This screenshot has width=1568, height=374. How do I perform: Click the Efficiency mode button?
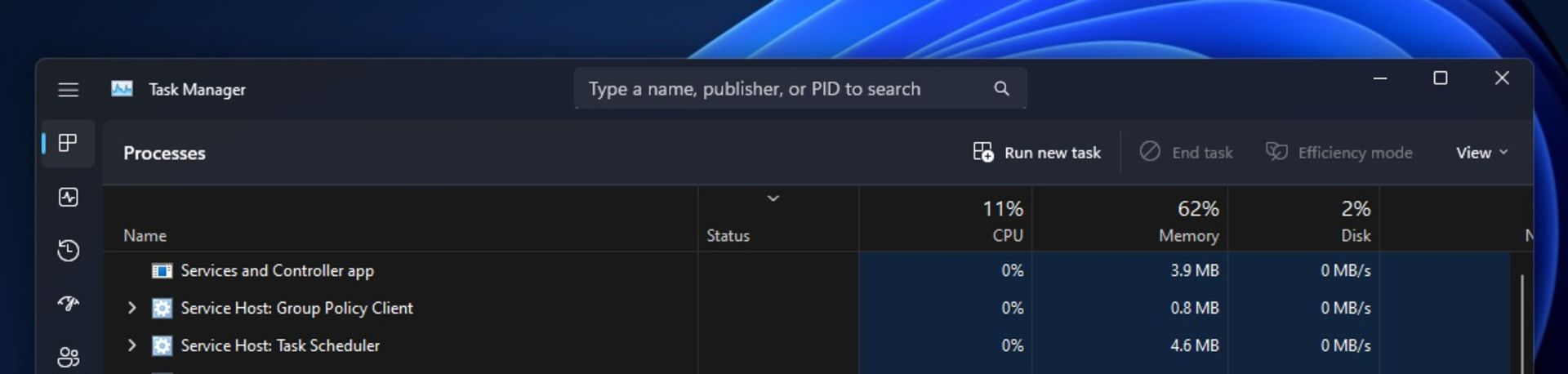(1339, 153)
